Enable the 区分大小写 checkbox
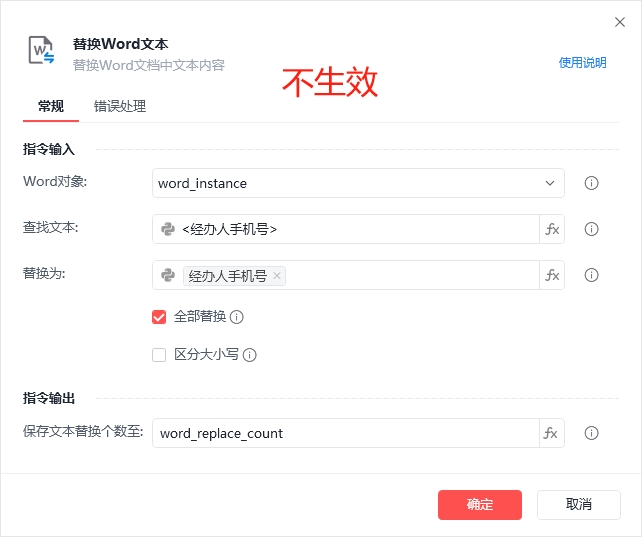This screenshot has width=642, height=537. click(159, 354)
